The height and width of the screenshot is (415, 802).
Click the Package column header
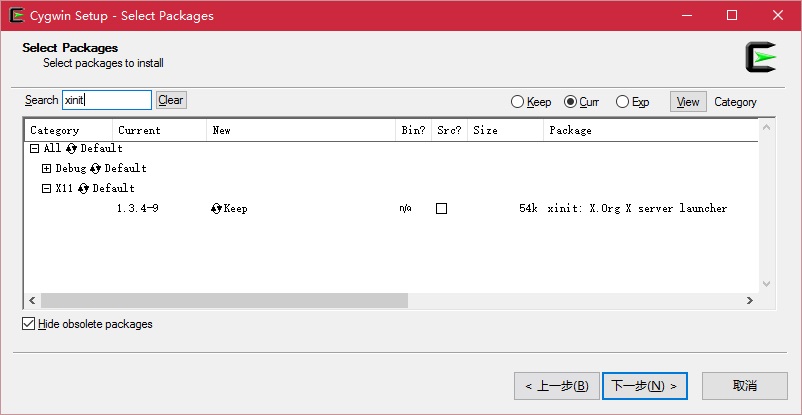pos(651,130)
